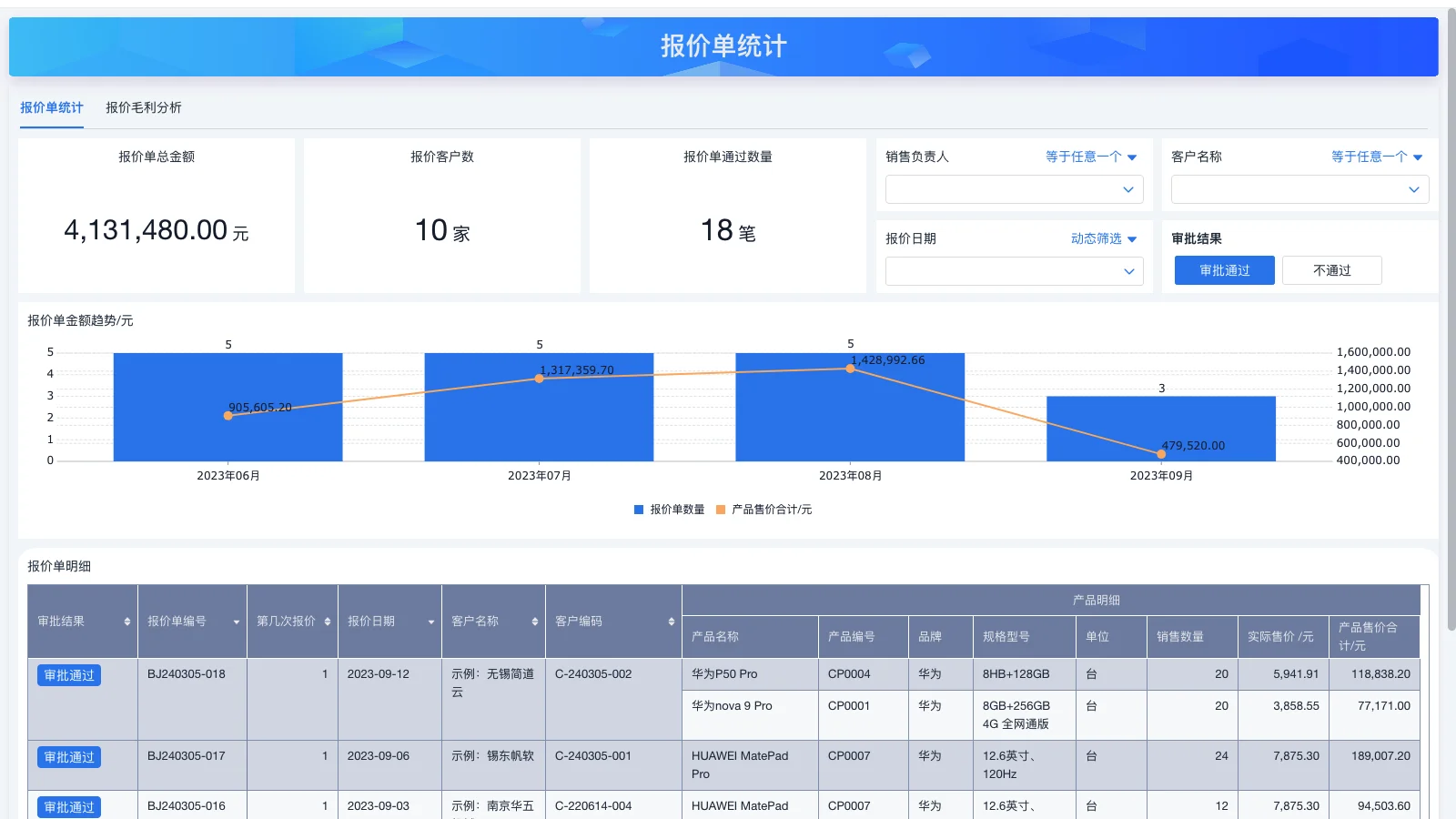Viewport: 1456px width, 819px height.
Task: Expand the 报价日期 date picker dropdown
Action: click(x=1014, y=270)
